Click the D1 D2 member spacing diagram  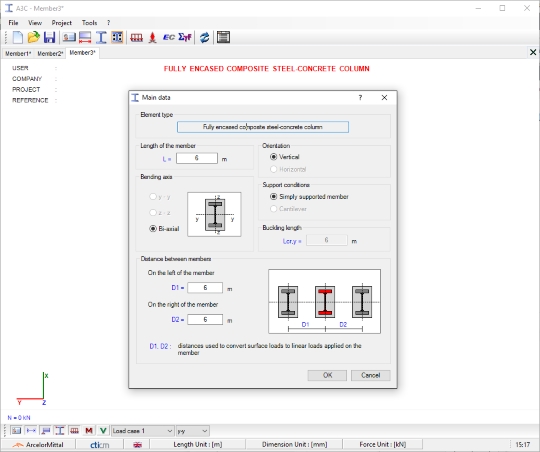(x=324, y=301)
